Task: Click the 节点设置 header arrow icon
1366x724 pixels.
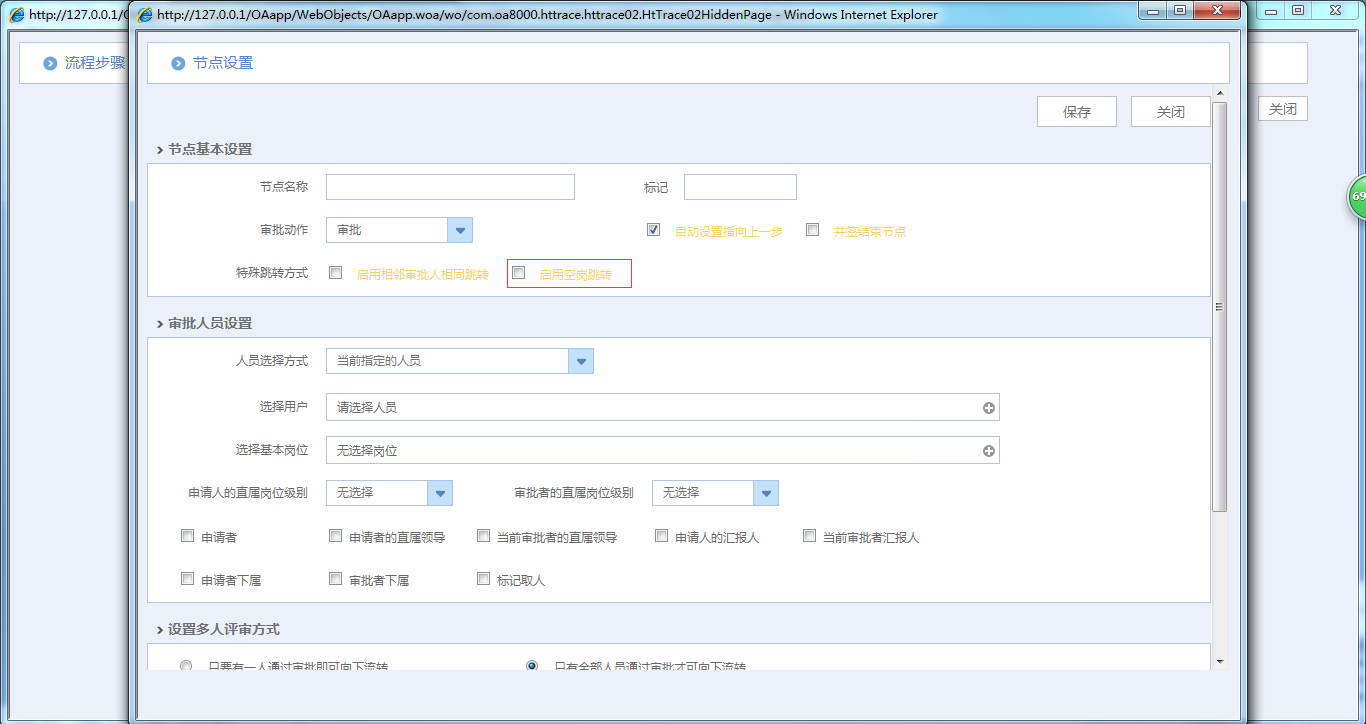Action: (178, 63)
